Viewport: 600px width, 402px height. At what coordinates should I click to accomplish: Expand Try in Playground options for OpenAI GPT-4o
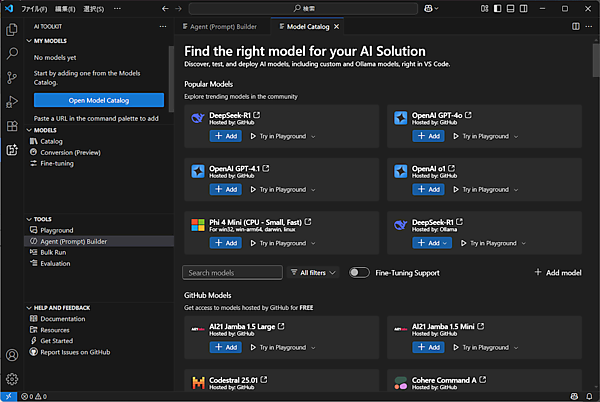click(515, 135)
